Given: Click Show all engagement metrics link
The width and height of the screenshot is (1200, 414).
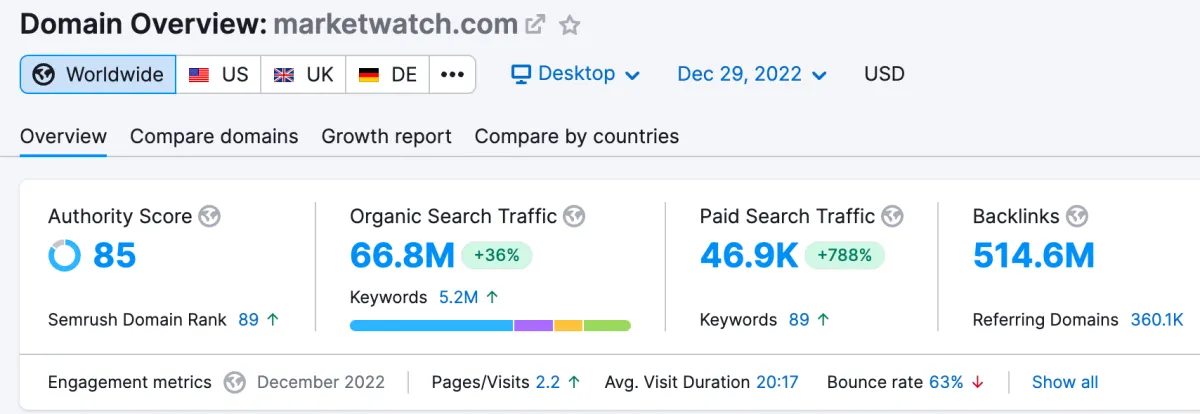Looking at the screenshot, I should point(1065,382).
